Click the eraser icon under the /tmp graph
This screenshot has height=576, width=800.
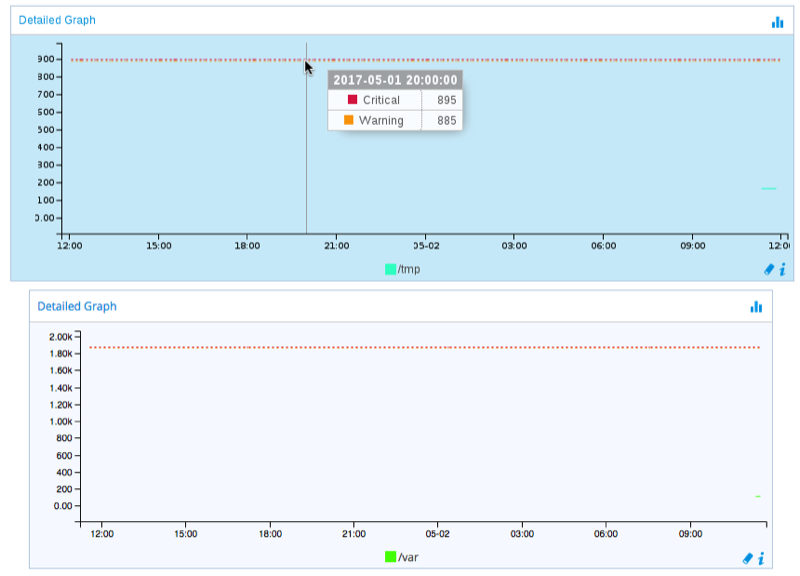point(768,269)
